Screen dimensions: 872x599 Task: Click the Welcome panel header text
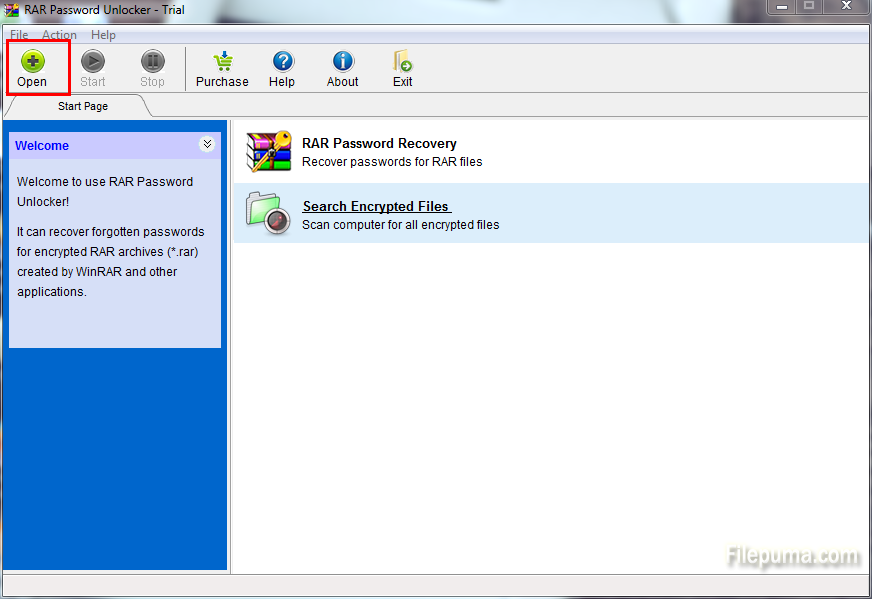click(x=42, y=145)
